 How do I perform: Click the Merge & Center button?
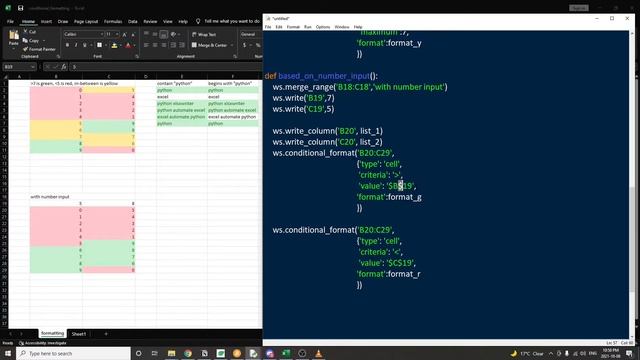point(209,45)
